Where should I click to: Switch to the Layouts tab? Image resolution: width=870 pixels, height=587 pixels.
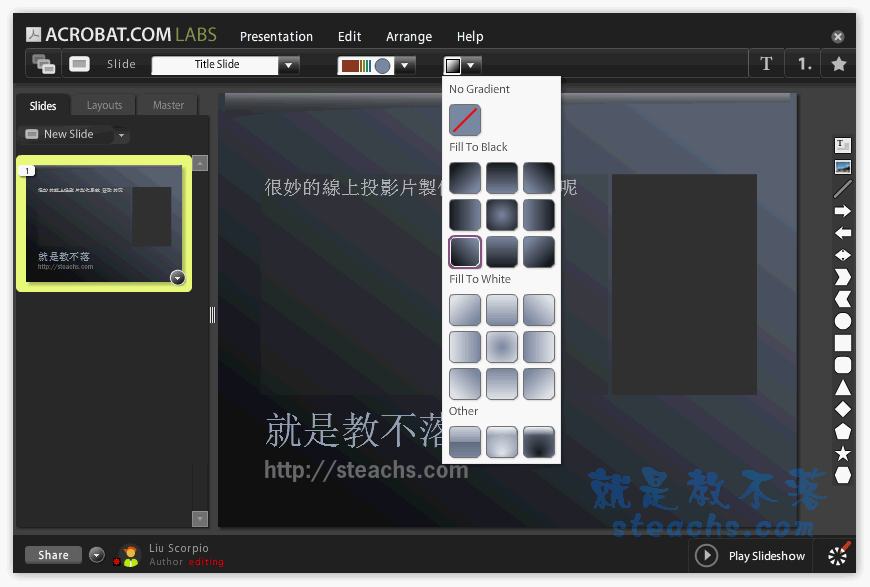[x=104, y=105]
